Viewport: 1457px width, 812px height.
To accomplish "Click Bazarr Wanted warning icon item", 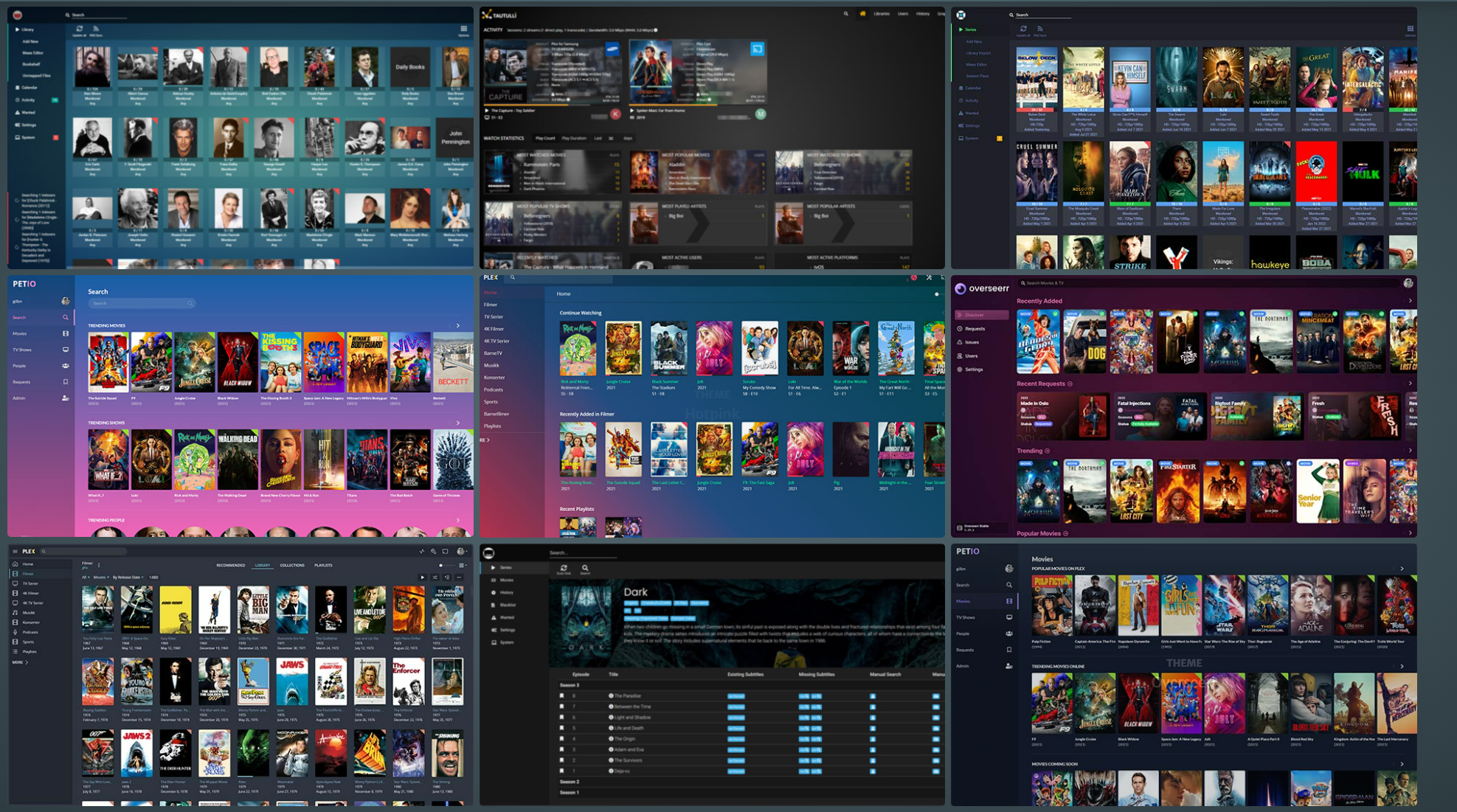I will tap(494, 617).
